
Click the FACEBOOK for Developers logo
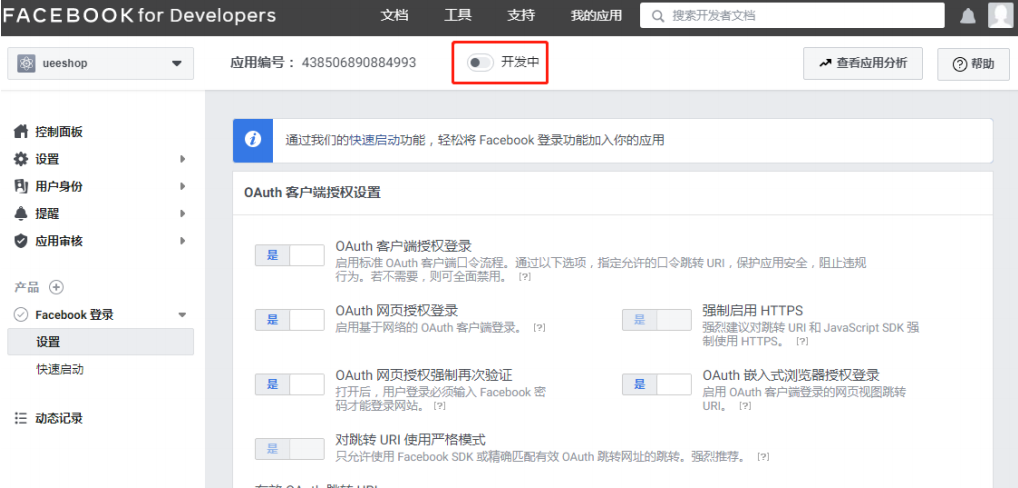(x=139, y=16)
